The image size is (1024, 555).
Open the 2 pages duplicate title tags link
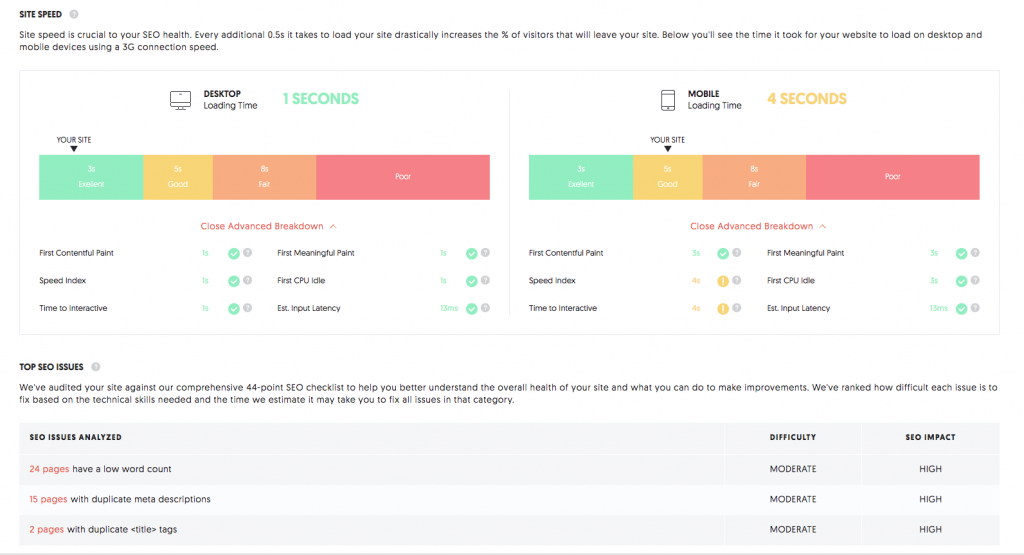point(46,529)
